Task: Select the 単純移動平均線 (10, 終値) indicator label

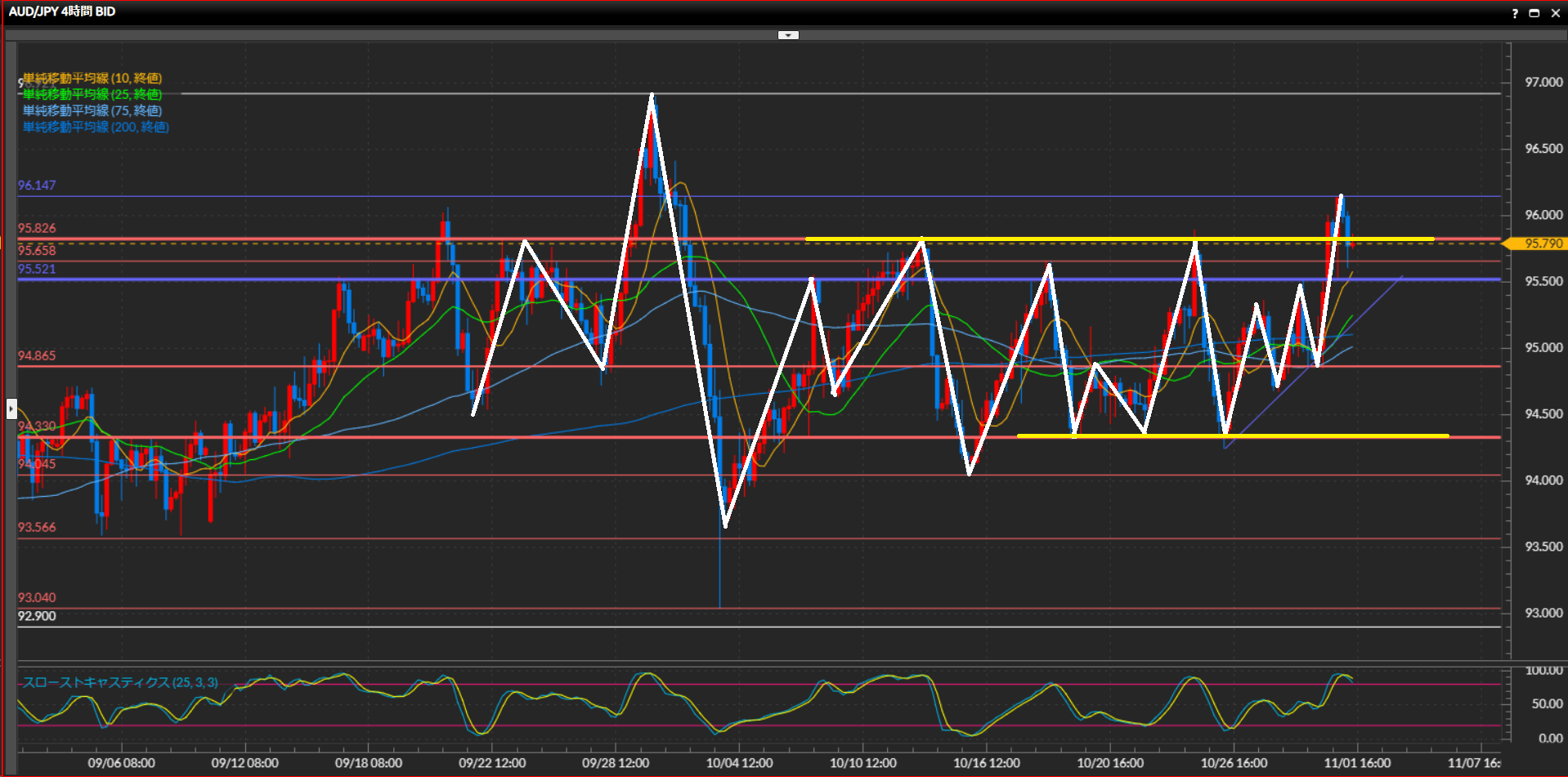Action: 92,78
